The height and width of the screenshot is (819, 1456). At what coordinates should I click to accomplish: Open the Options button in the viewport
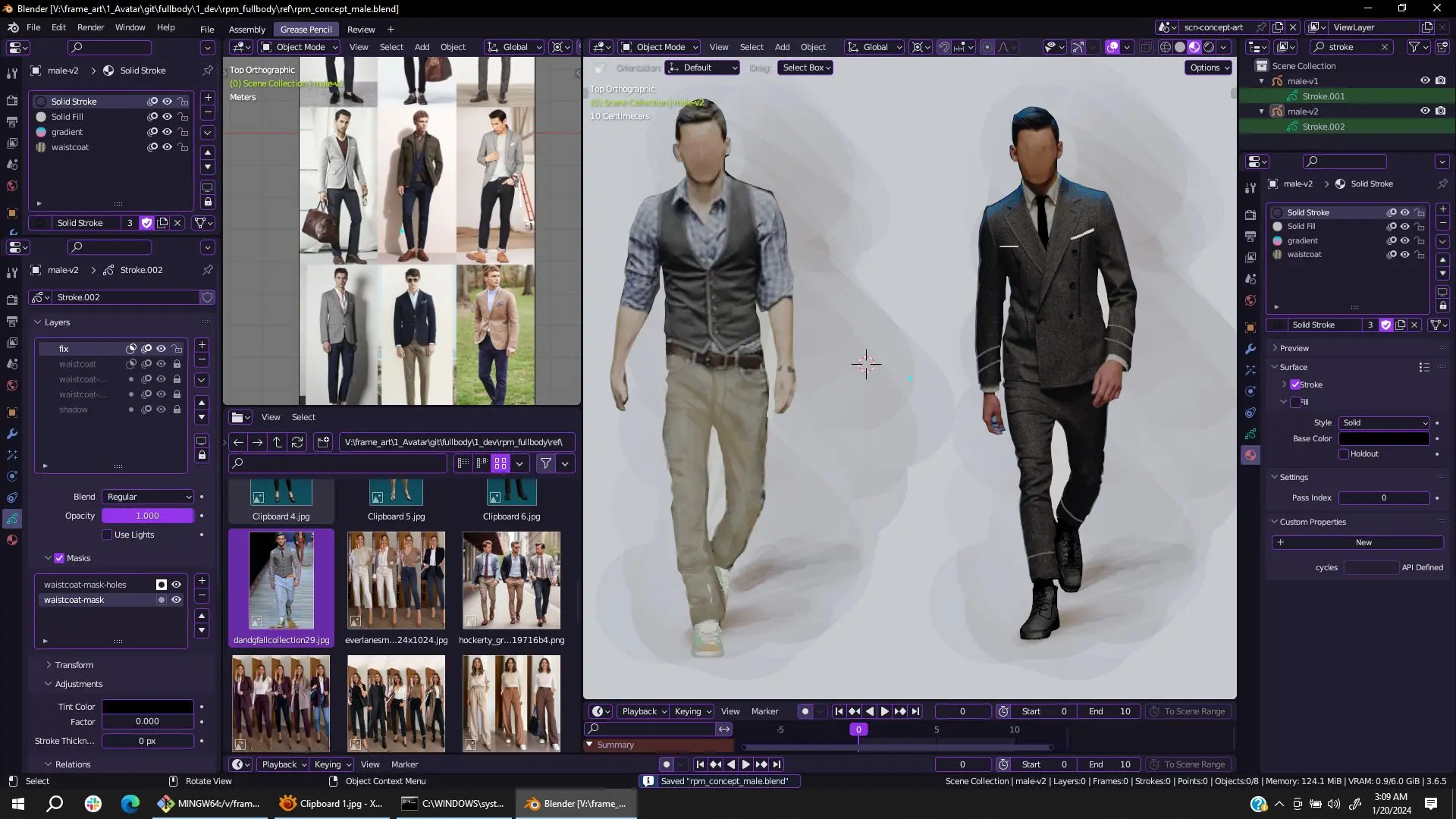1209,67
